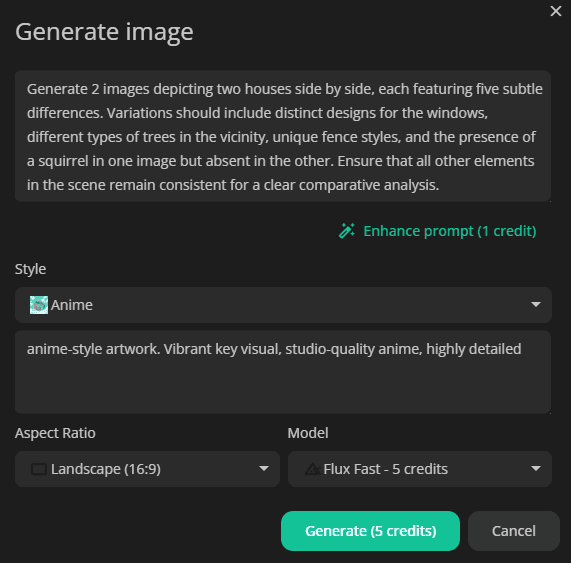
Task: Click Generate (5 credits) button
Action: click(x=370, y=531)
